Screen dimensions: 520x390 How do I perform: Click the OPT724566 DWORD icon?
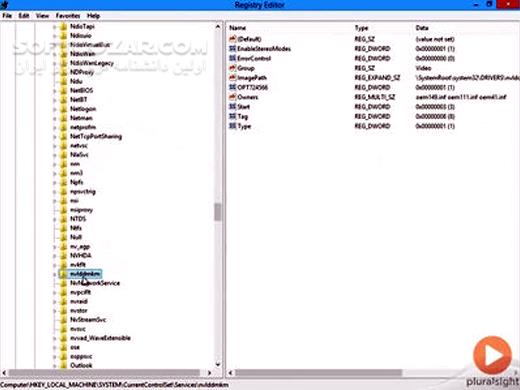point(233,87)
